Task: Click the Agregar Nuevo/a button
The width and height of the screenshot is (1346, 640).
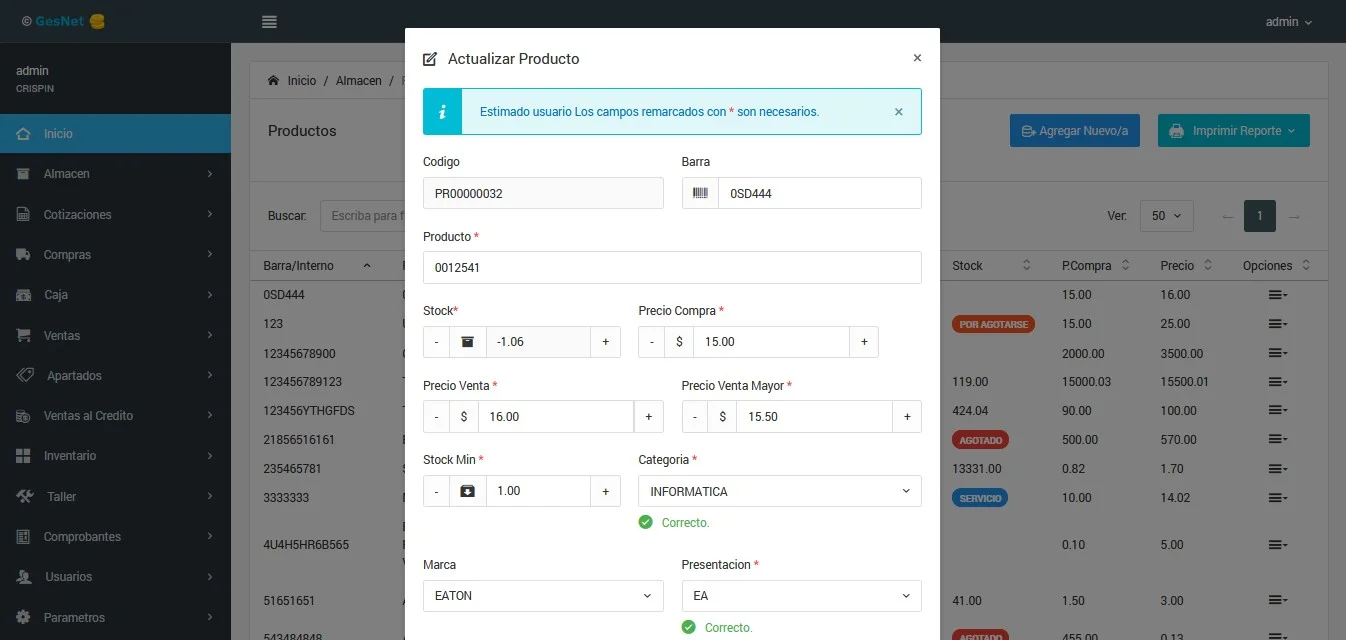Action: pos(1074,131)
